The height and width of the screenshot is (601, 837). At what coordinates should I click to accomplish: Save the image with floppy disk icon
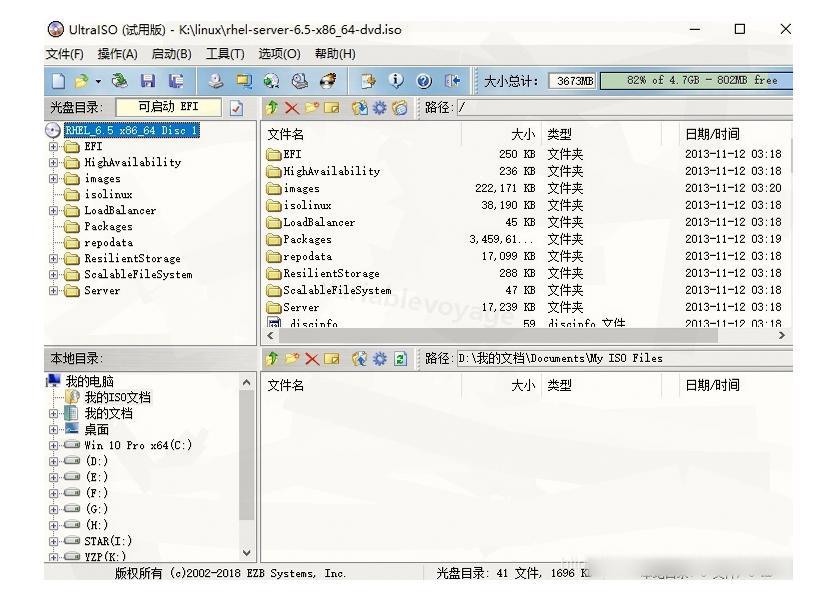click(x=148, y=81)
